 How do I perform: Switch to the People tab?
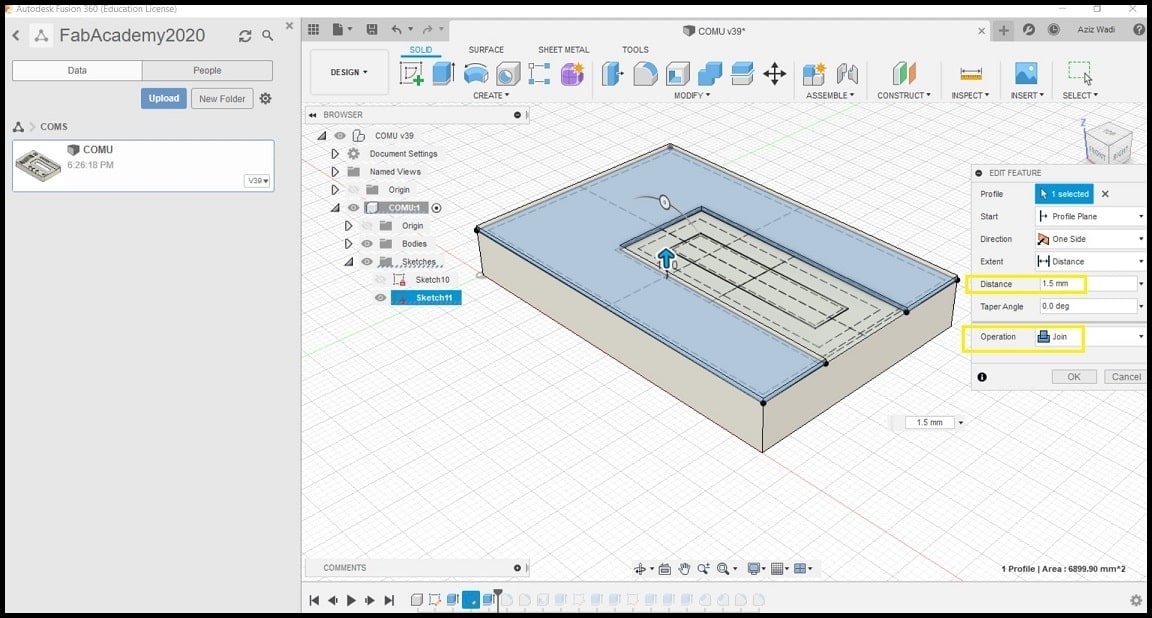pos(207,71)
